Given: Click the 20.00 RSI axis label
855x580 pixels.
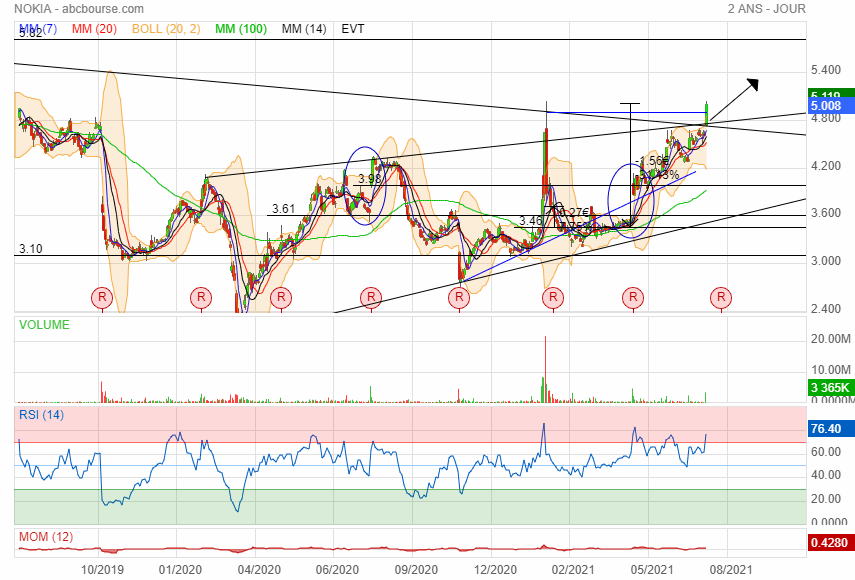Looking at the screenshot, I should pyautogui.click(x=826, y=499).
